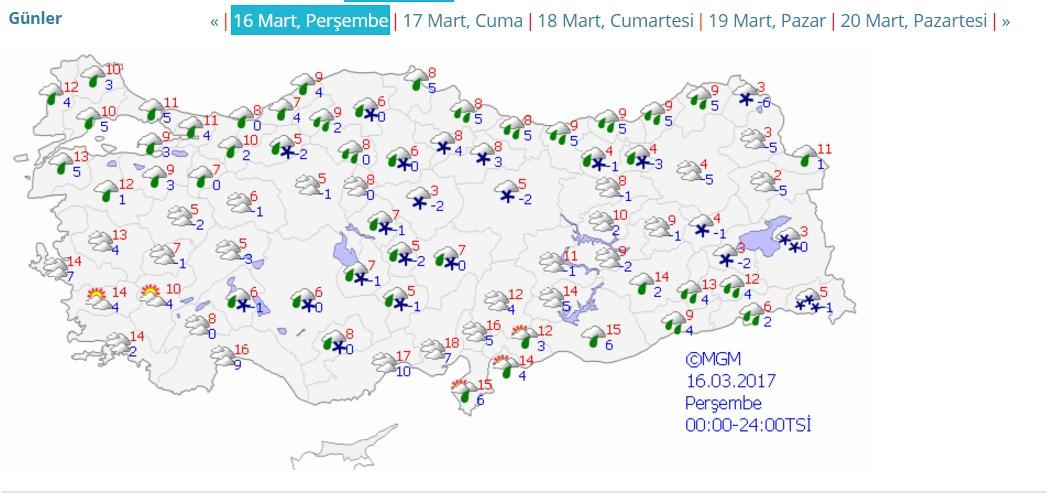Select the 16 Mart, Perşembe day tab
The width and height of the screenshot is (1047, 493).
310,21
